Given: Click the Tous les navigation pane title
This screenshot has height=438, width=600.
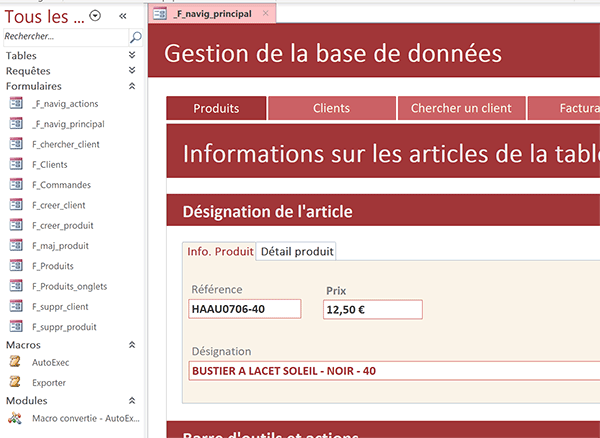Looking at the screenshot, I should (44, 16).
